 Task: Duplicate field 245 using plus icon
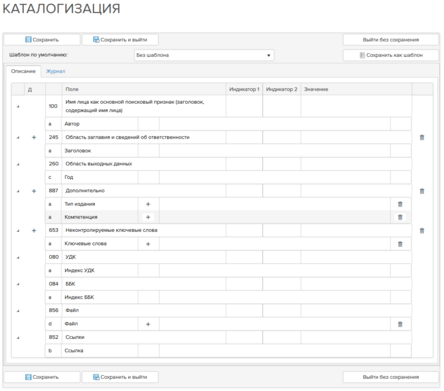34,137
